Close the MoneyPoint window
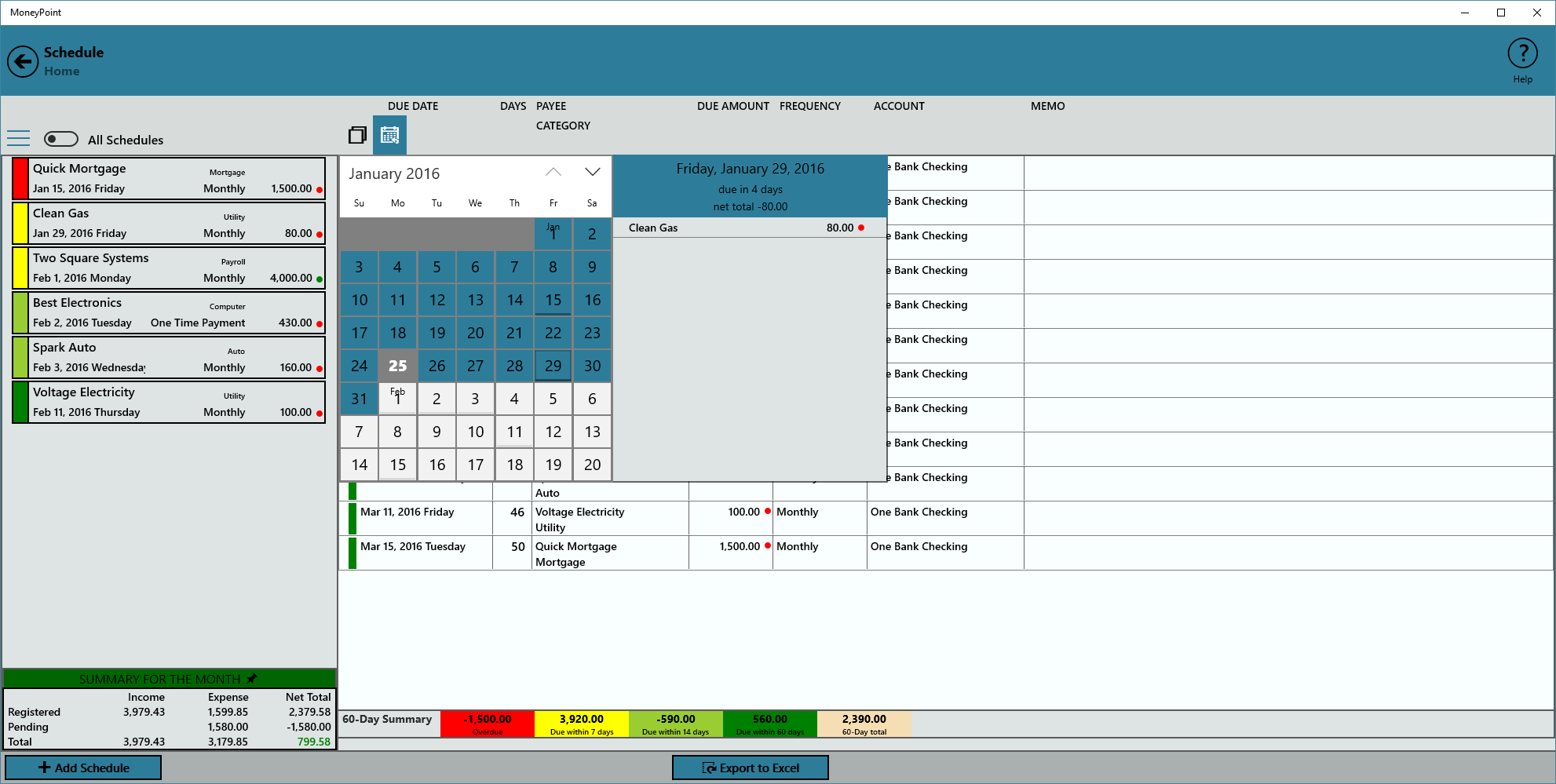Viewport: 1556px width, 784px height. point(1537,13)
